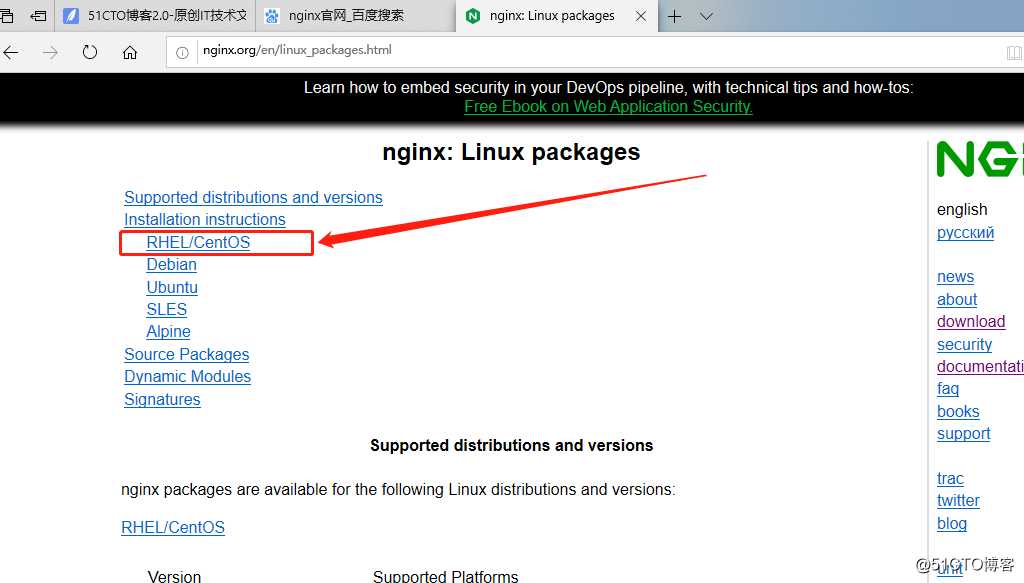Show the tabs you've set aside
Image resolution: width=1024 pixels, height=583 pixels.
(7, 16)
